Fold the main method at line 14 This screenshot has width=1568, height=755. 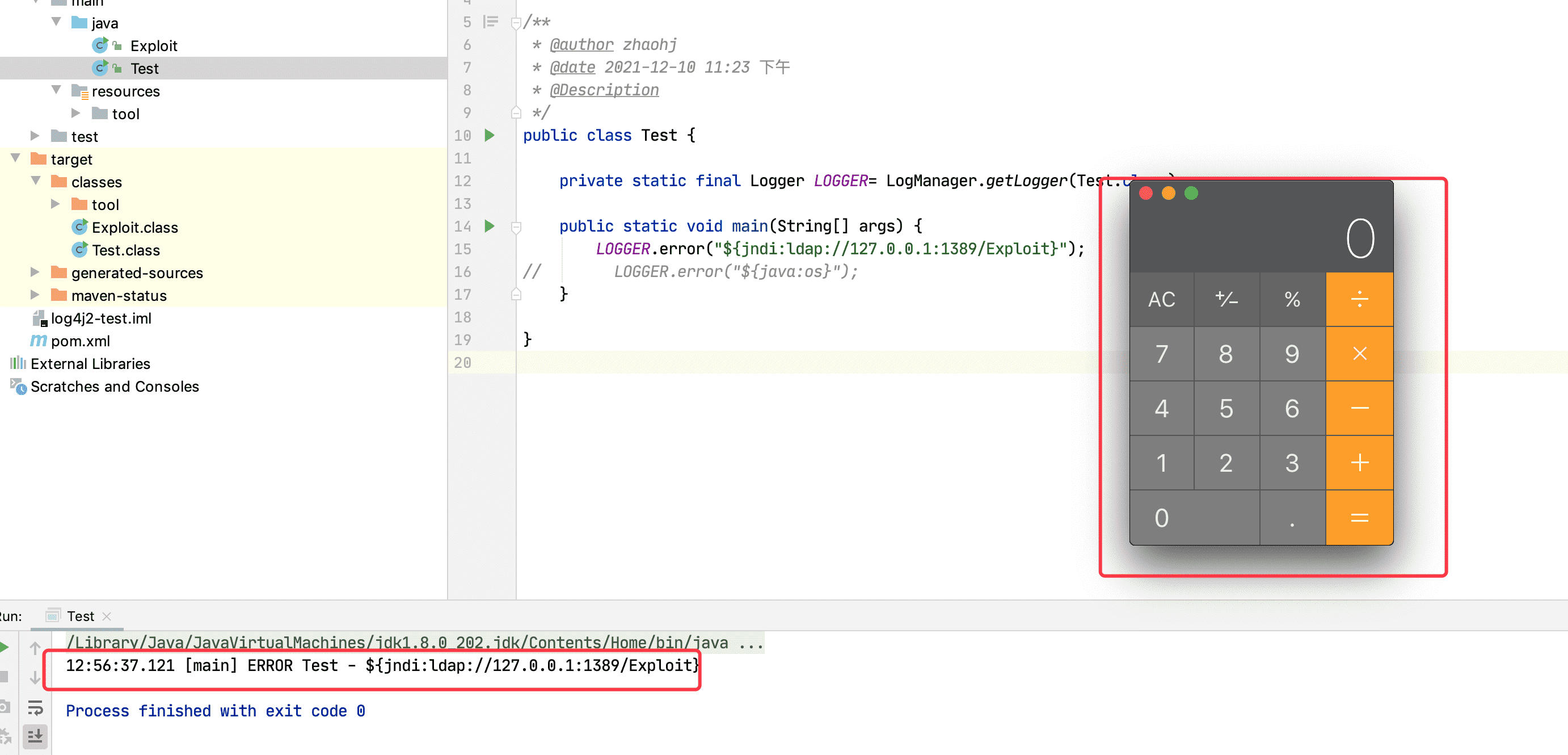pos(516,228)
